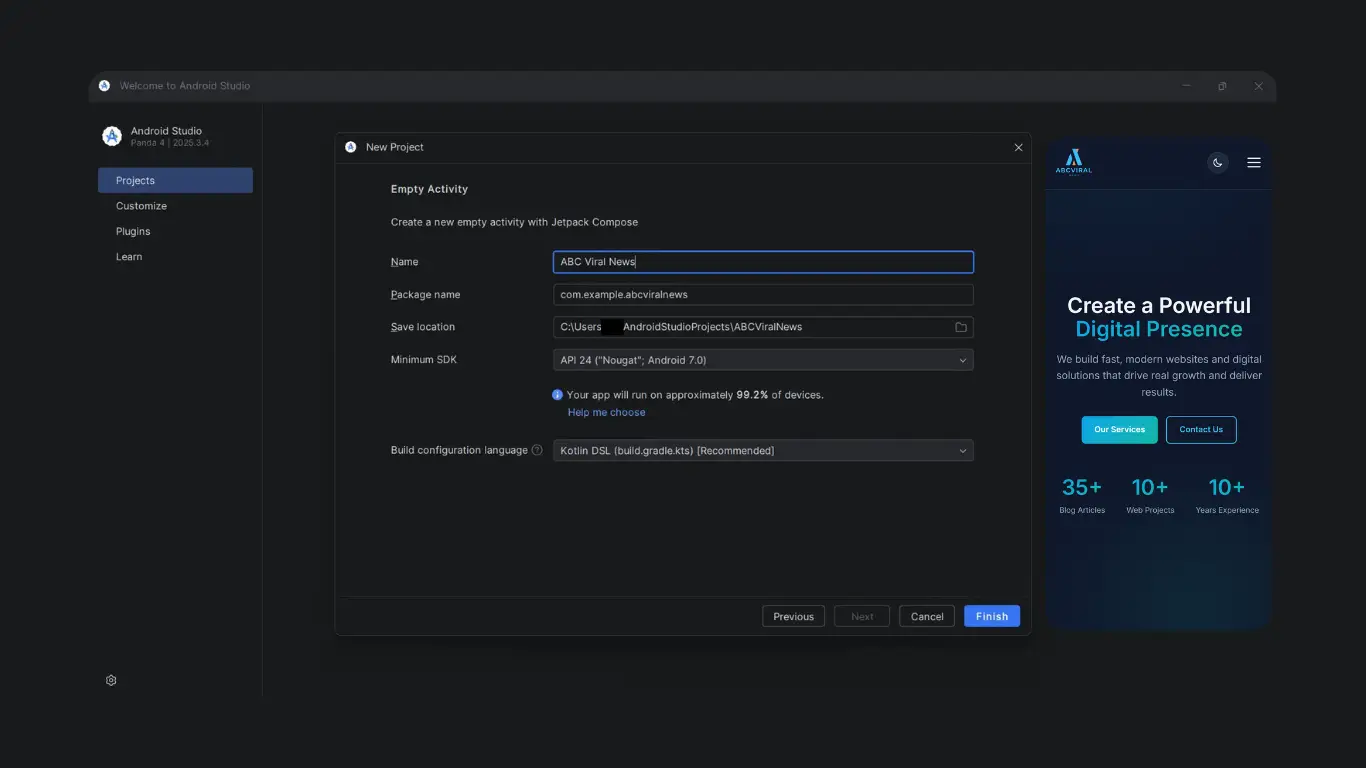This screenshot has width=1366, height=768.
Task: Click the Finish button
Action: click(x=992, y=616)
